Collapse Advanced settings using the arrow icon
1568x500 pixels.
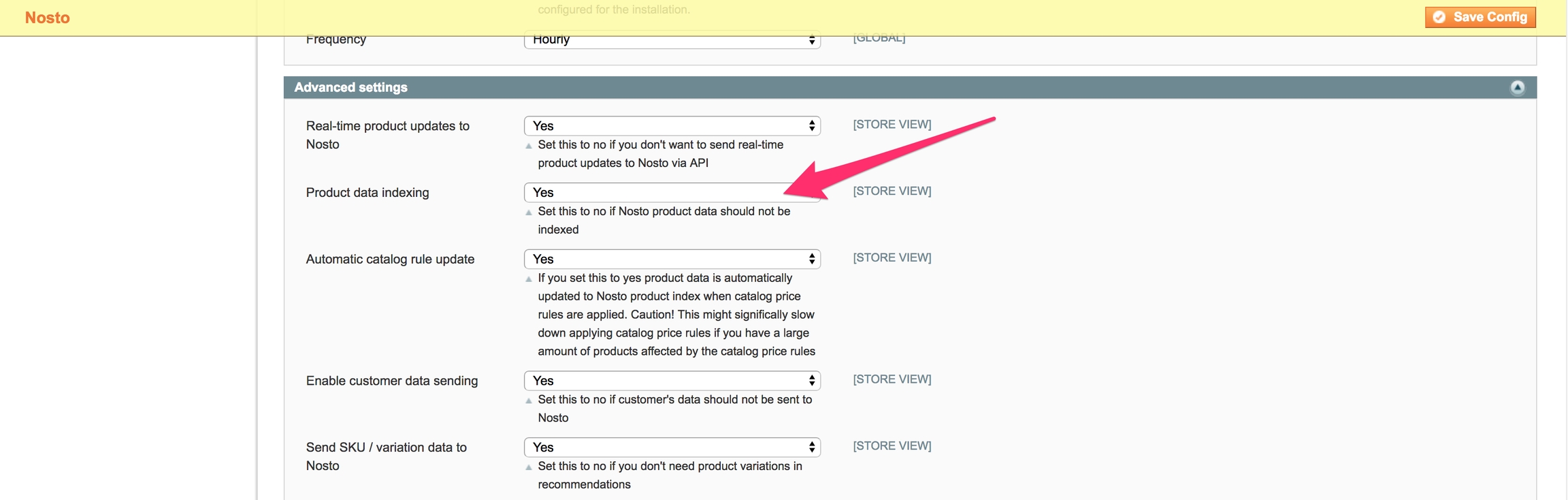(1517, 87)
